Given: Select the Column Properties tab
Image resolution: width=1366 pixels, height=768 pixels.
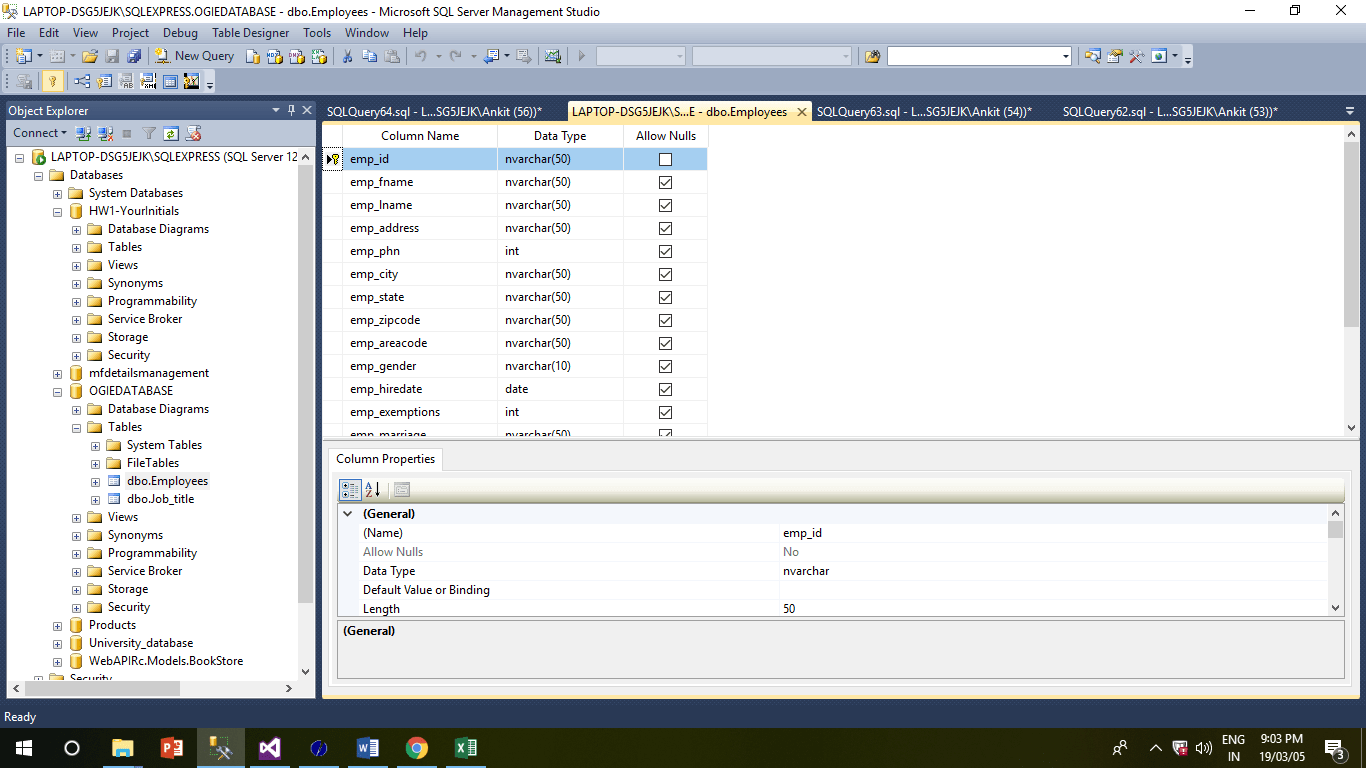Looking at the screenshot, I should click(x=385, y=459).
